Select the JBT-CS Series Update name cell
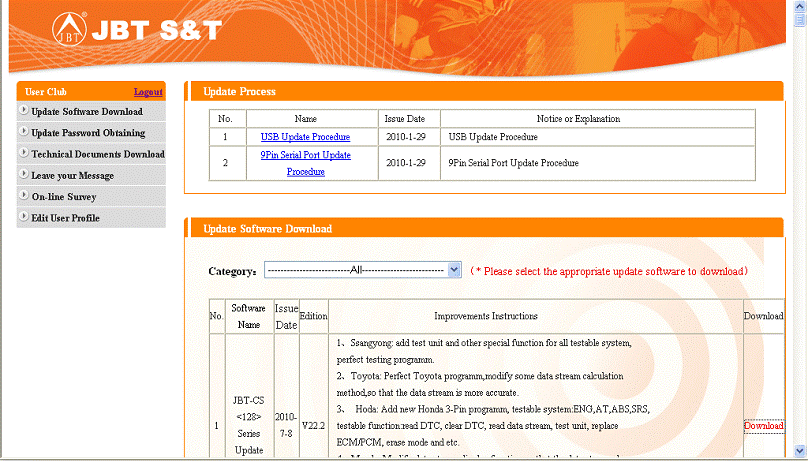808x461 pixels. (x=250, y=425)
